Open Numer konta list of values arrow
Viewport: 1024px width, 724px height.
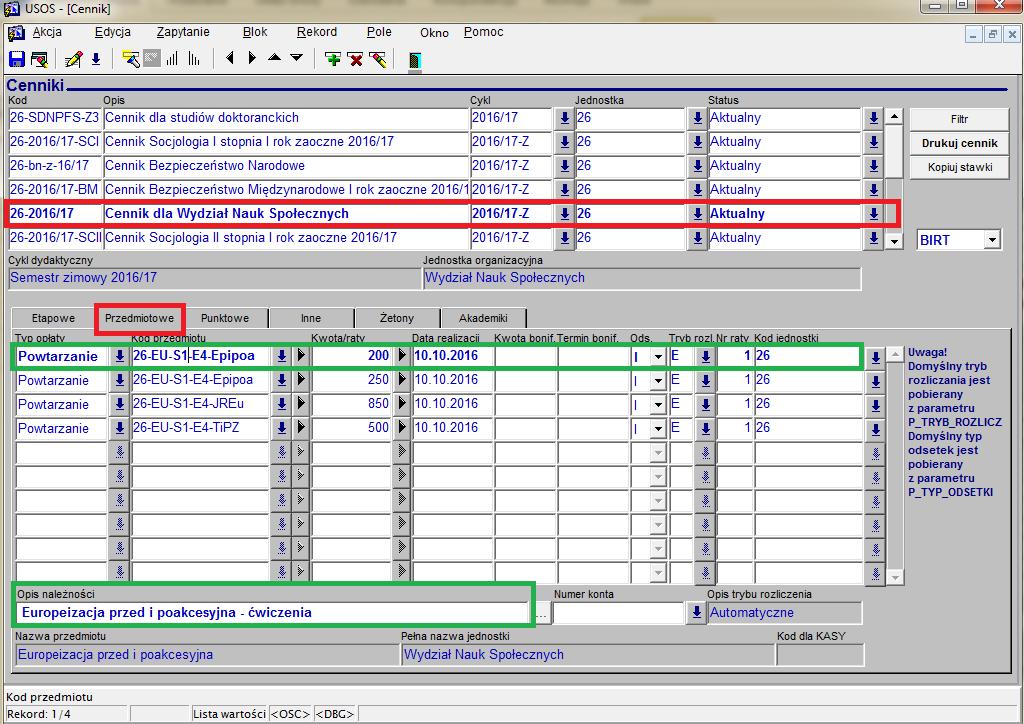[697, 613]
